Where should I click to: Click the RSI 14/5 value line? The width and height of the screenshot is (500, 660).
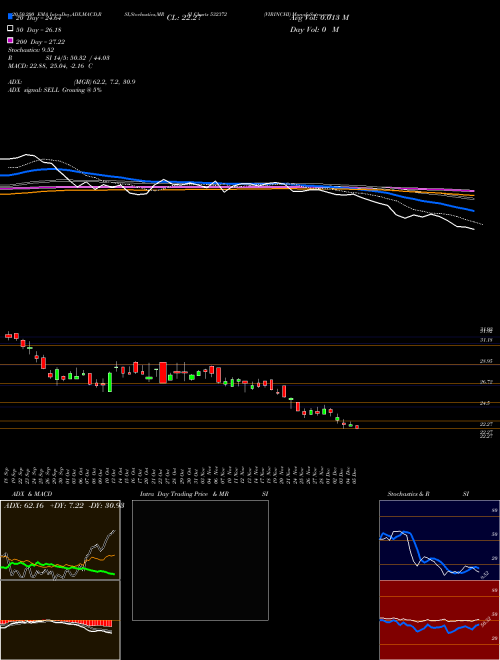pyautogui.click(x=59, y=58)
